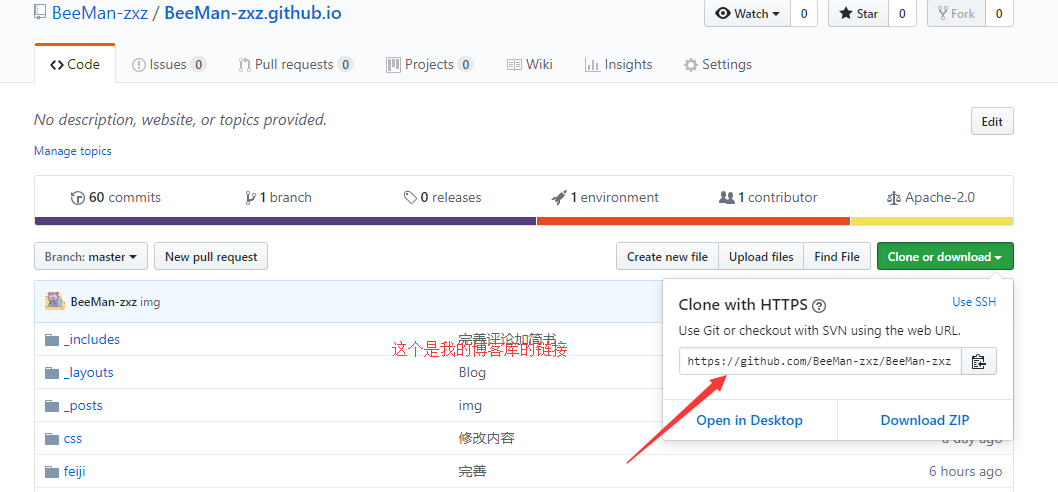Image resolution: width=1058 pixels, height=492 pixels.
Task: Click Blog commit message for _layouts
Action: pos(472,373)
